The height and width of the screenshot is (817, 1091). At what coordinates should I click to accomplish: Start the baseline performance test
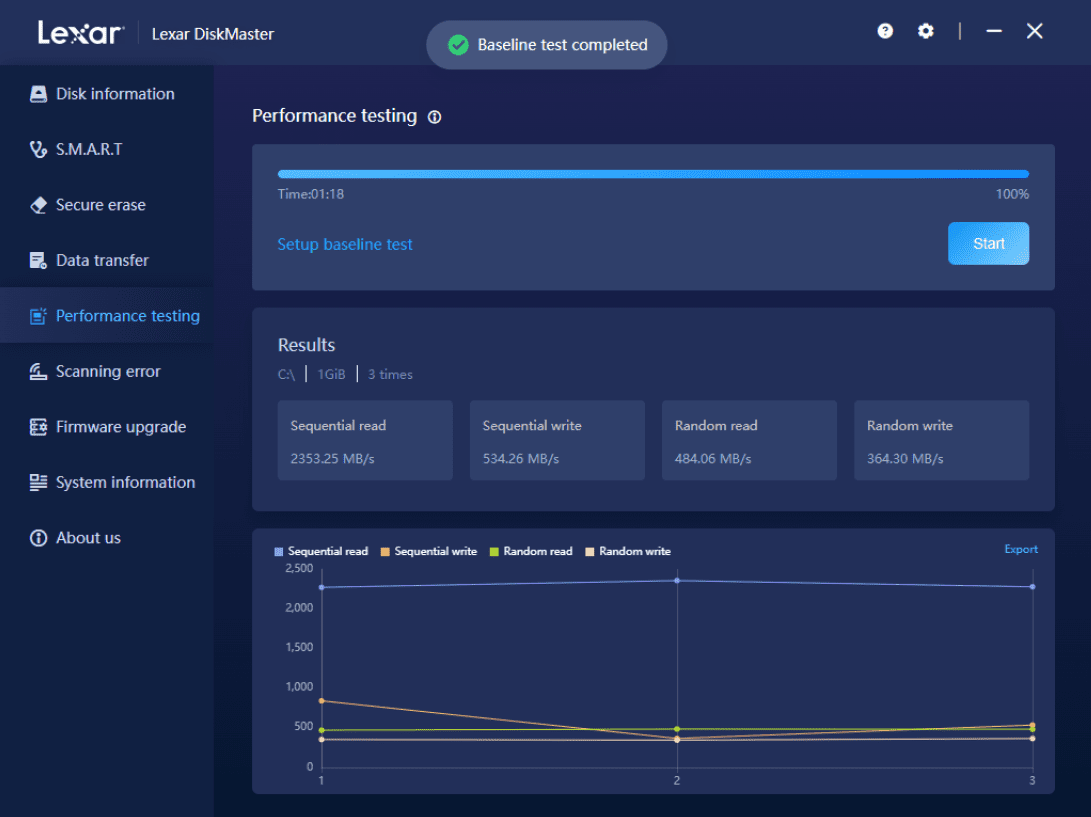coord(988,244)
